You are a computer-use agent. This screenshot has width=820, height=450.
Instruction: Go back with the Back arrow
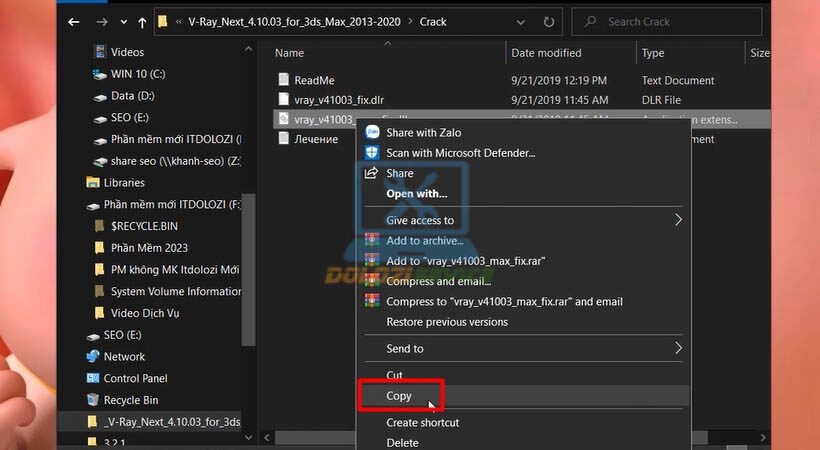tap(74, 22)
